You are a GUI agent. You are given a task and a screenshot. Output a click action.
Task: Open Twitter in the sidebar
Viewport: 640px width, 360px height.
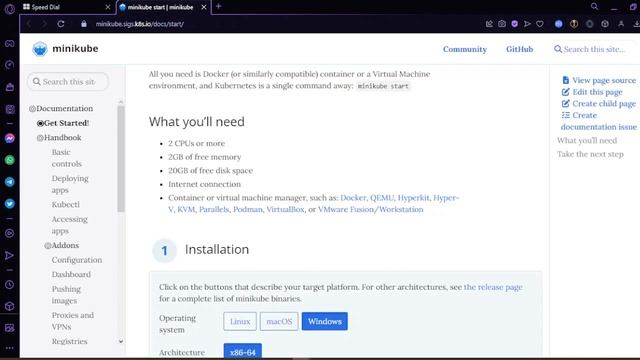(9, 203)
